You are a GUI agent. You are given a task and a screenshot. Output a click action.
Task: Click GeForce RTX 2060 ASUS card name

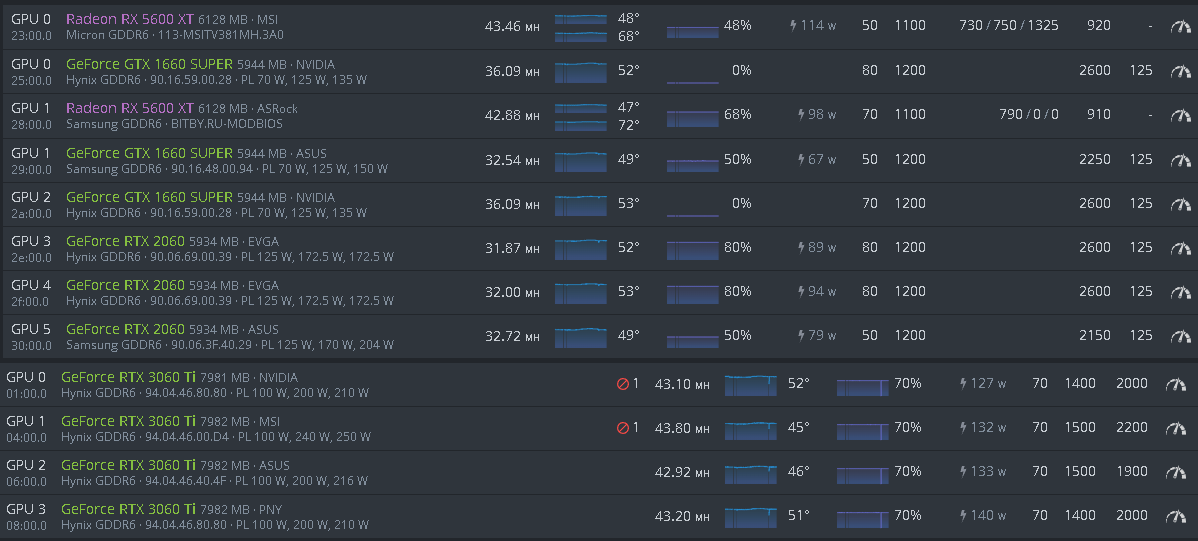pos(125,329)
